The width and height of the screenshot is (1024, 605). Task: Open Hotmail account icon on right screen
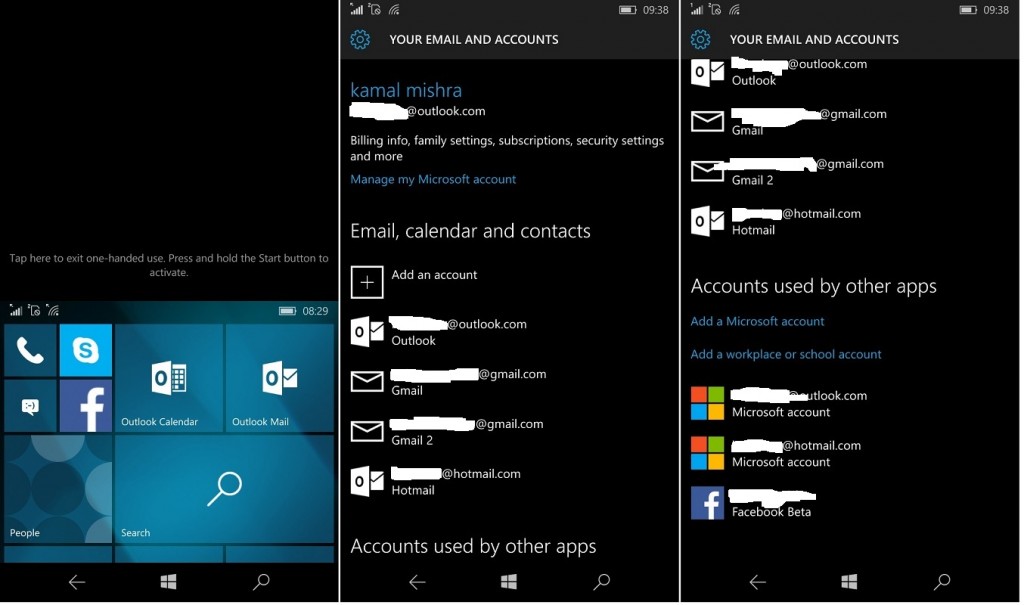707,221
